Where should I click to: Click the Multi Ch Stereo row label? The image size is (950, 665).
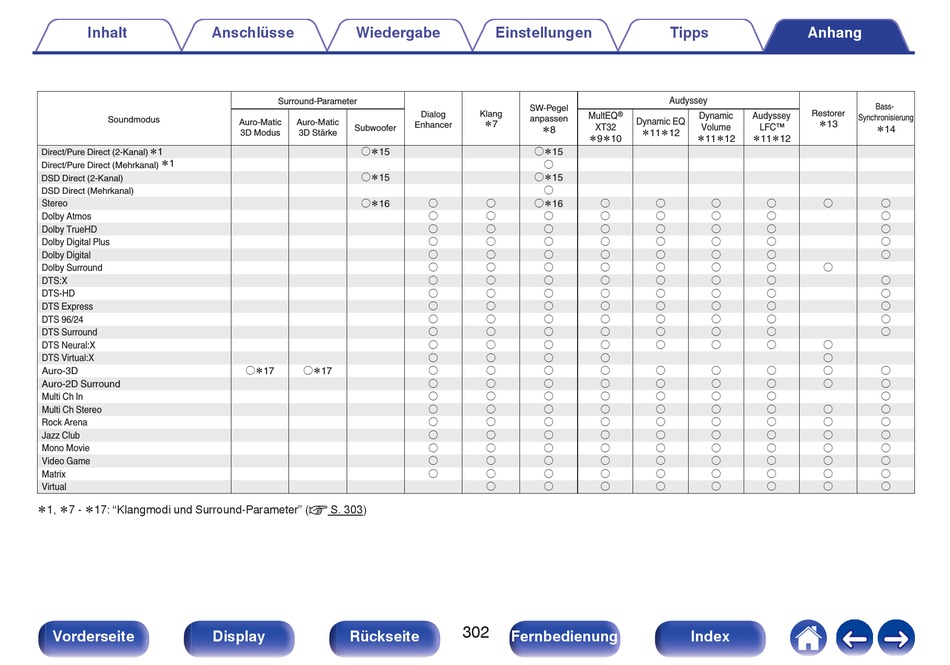click(71, 410)
